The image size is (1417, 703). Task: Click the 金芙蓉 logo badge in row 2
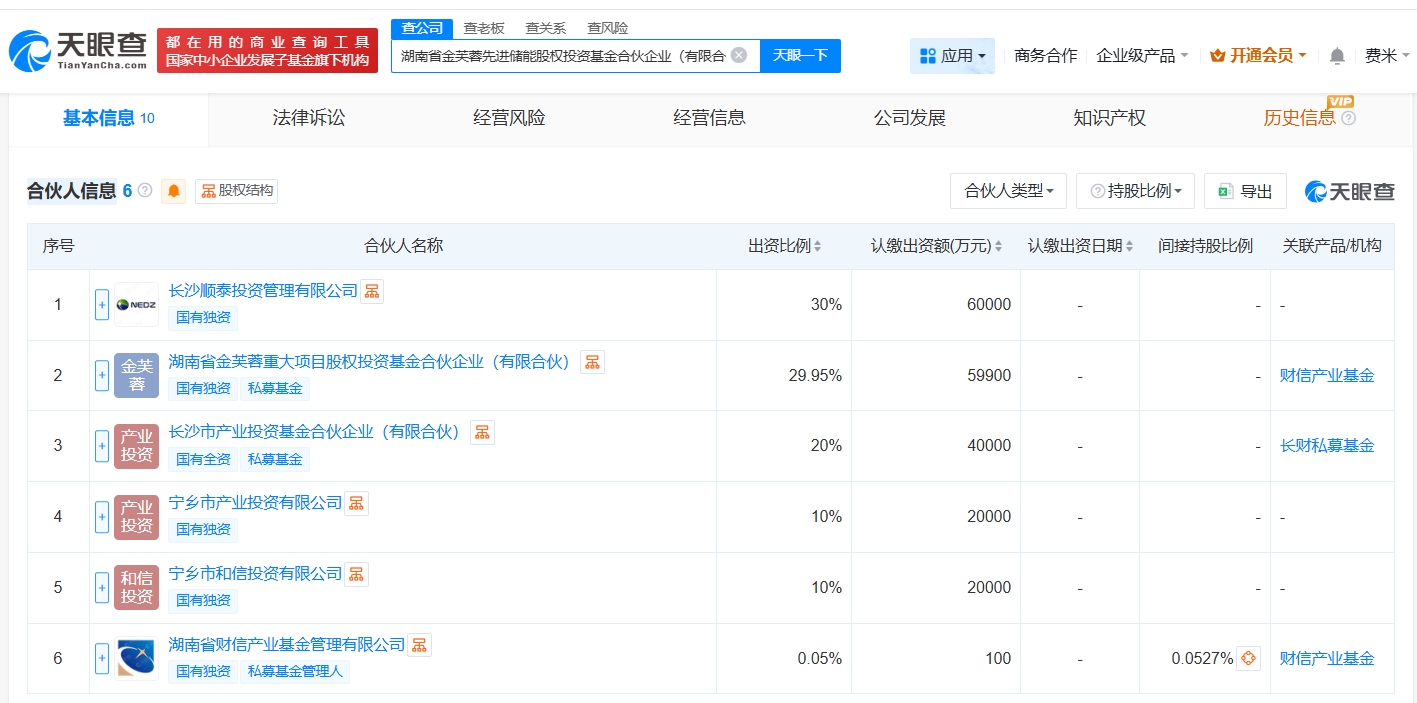click(137, 375)
